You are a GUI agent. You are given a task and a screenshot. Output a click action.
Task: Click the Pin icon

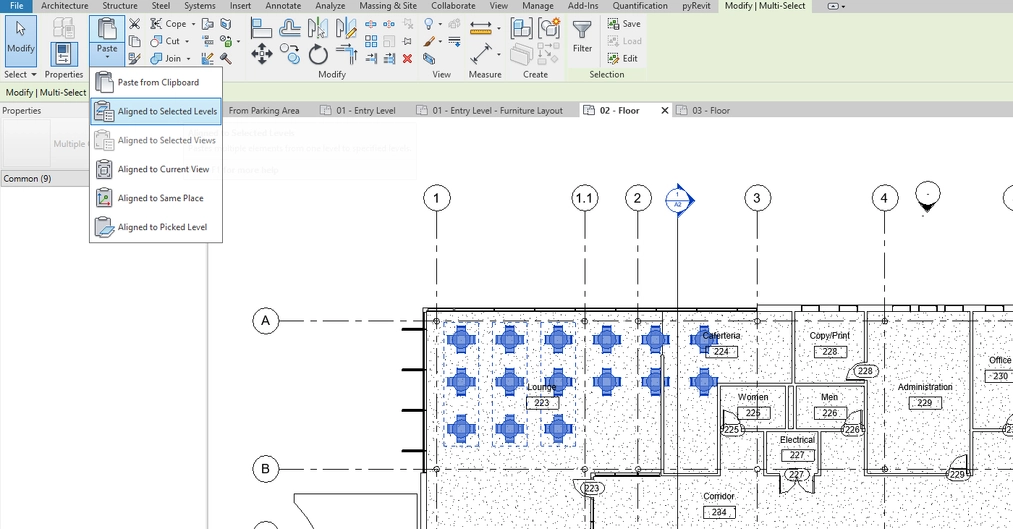point(407,41)
